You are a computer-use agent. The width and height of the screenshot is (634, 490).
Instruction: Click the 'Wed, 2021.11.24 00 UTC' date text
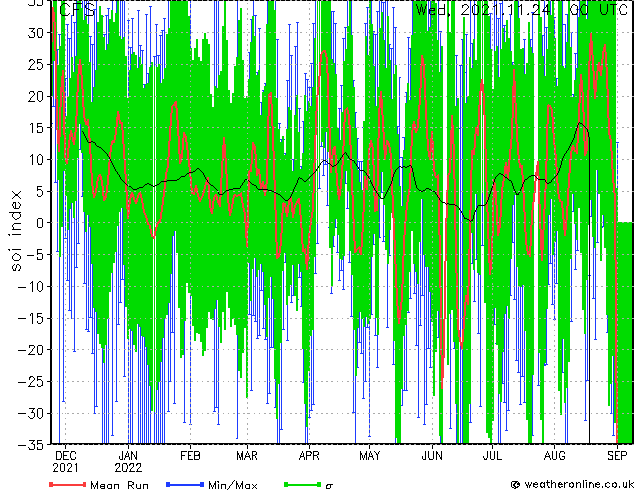coord(522,9)
